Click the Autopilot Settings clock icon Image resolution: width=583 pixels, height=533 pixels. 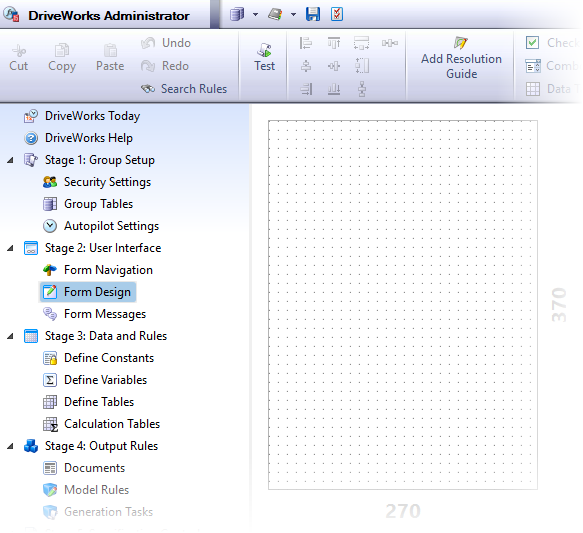50,226
